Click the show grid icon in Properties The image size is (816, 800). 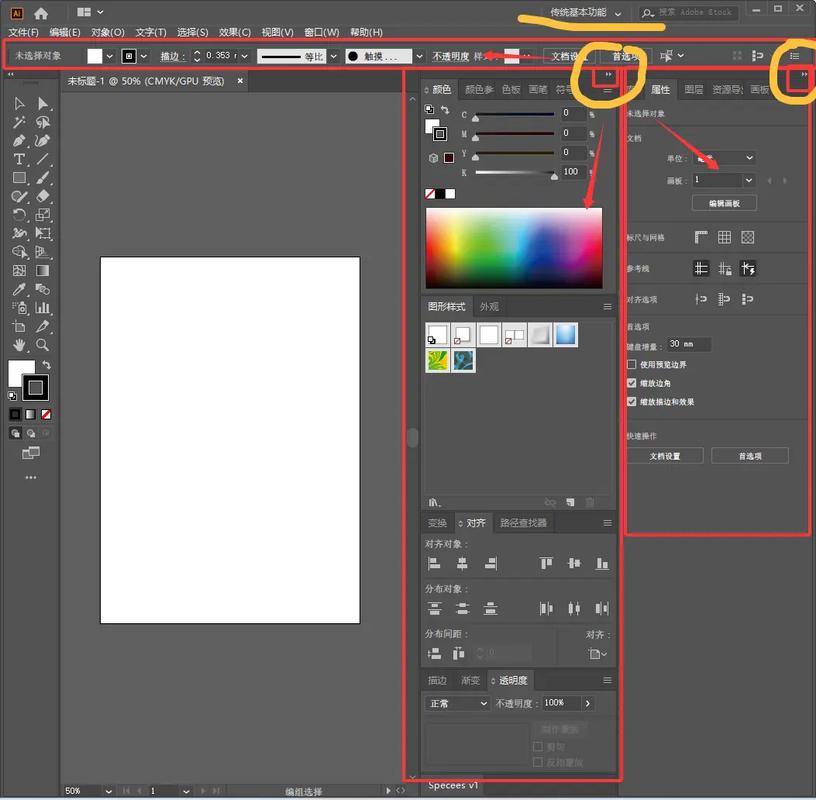[724, 237]
